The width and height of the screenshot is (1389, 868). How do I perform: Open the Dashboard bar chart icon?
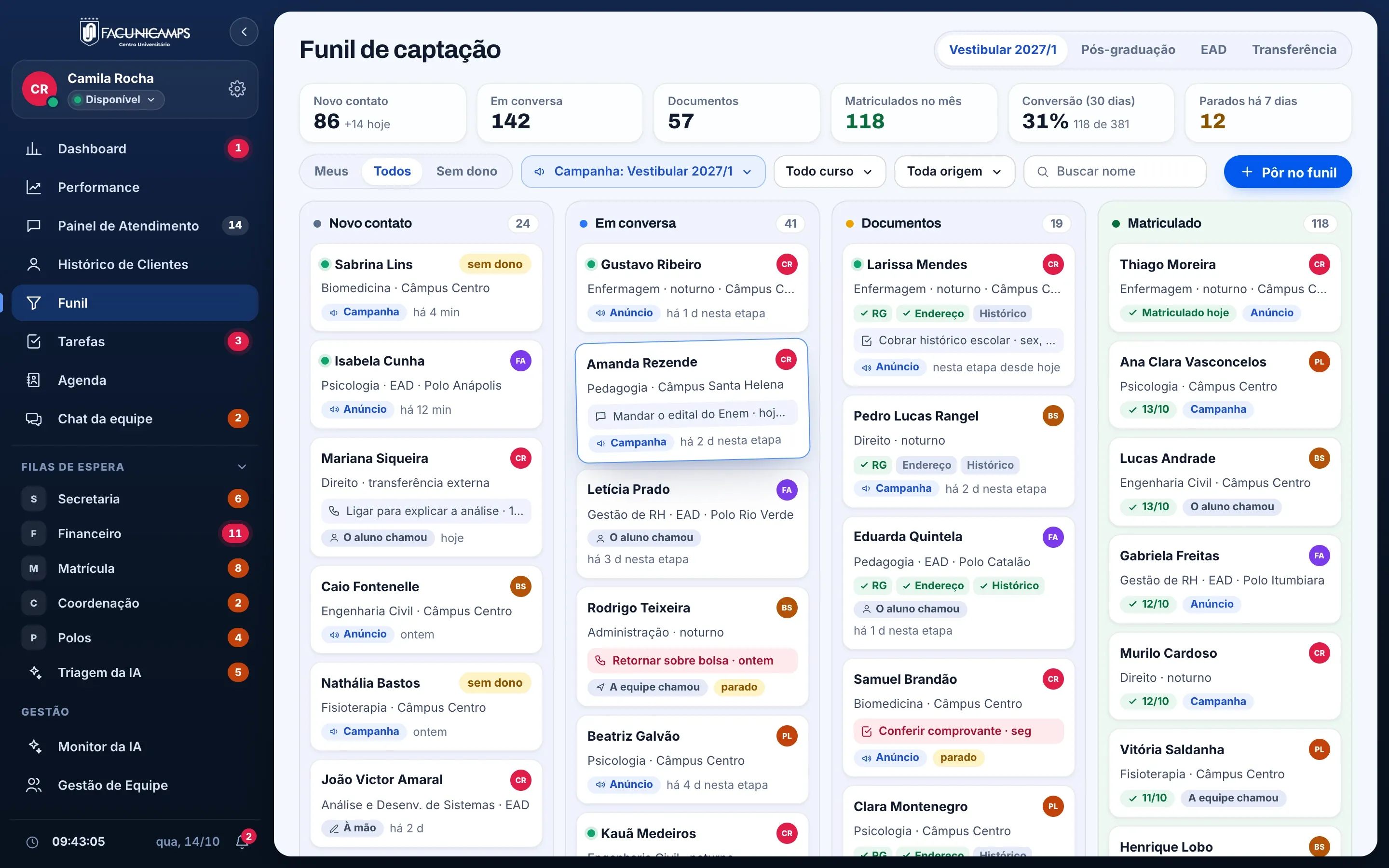pos(34,149)
